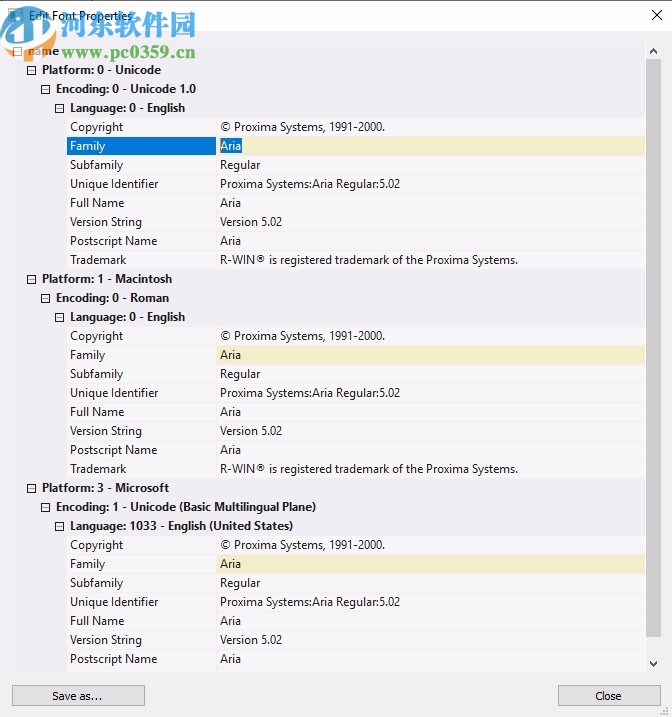Viewport: 672px width, 717px height.
Task: Collapse Encoding: 0 - Unicode 1.0 node
Action: 45,89
